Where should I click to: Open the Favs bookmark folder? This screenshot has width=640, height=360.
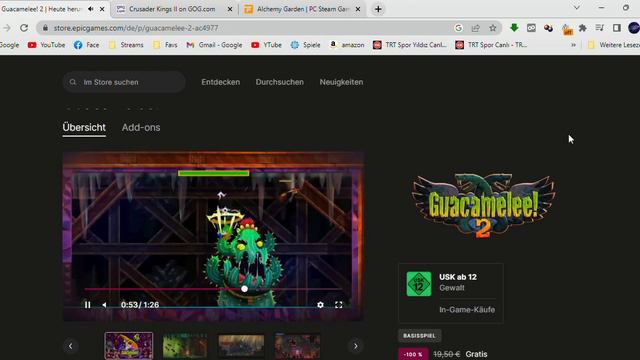(165, 45)
